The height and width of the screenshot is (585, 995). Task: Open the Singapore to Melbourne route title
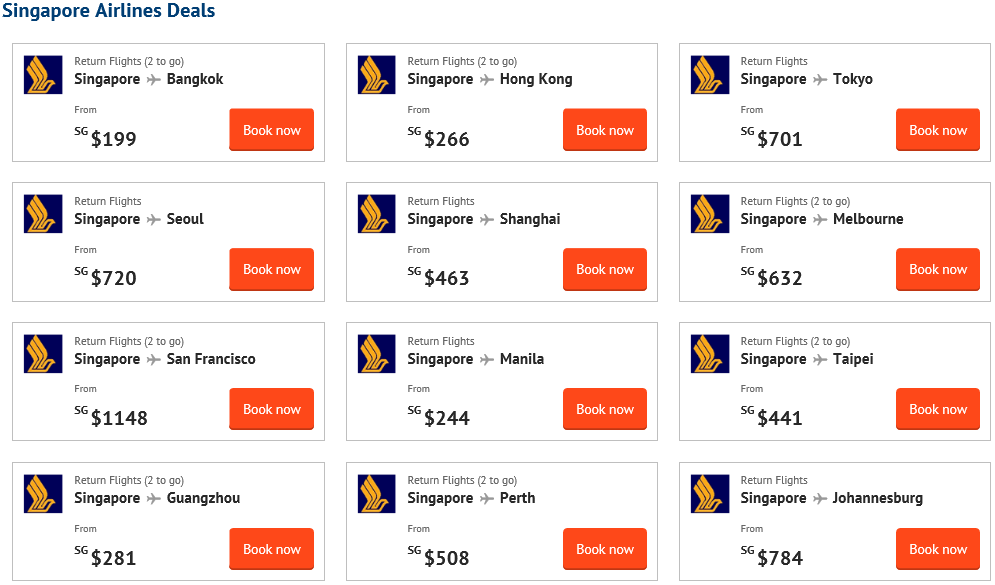(822, 219)
